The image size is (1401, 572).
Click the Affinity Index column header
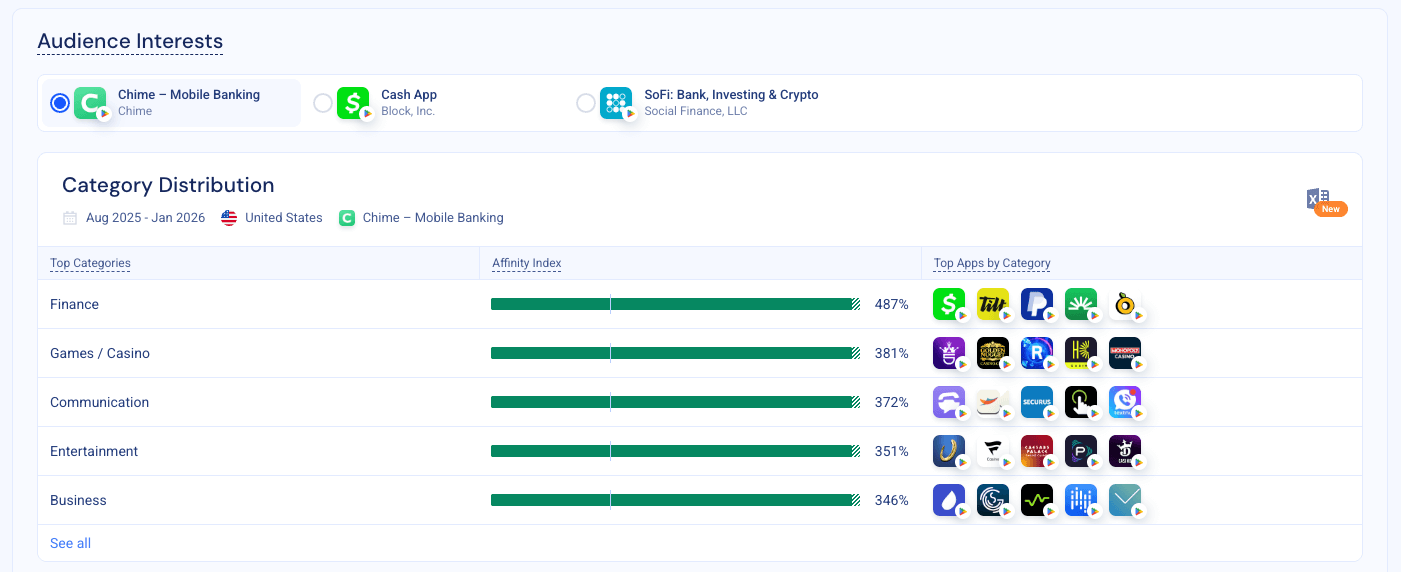pyautogui.click(x=526, y=263)
